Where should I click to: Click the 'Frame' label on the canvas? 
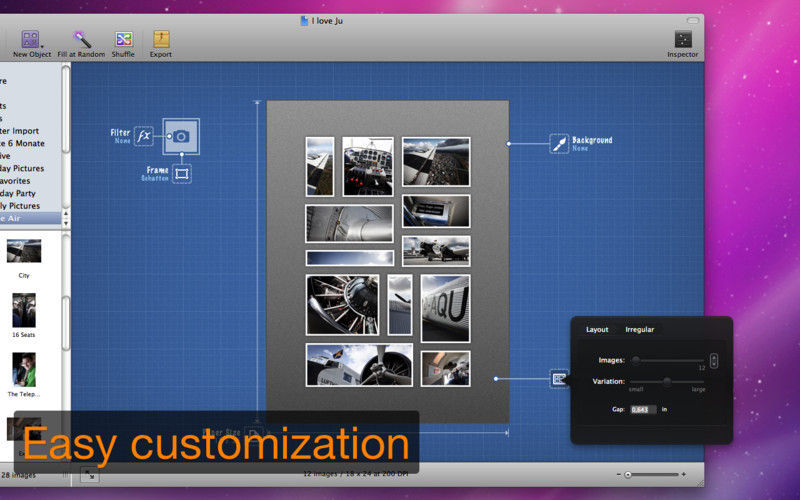point(157,170)
